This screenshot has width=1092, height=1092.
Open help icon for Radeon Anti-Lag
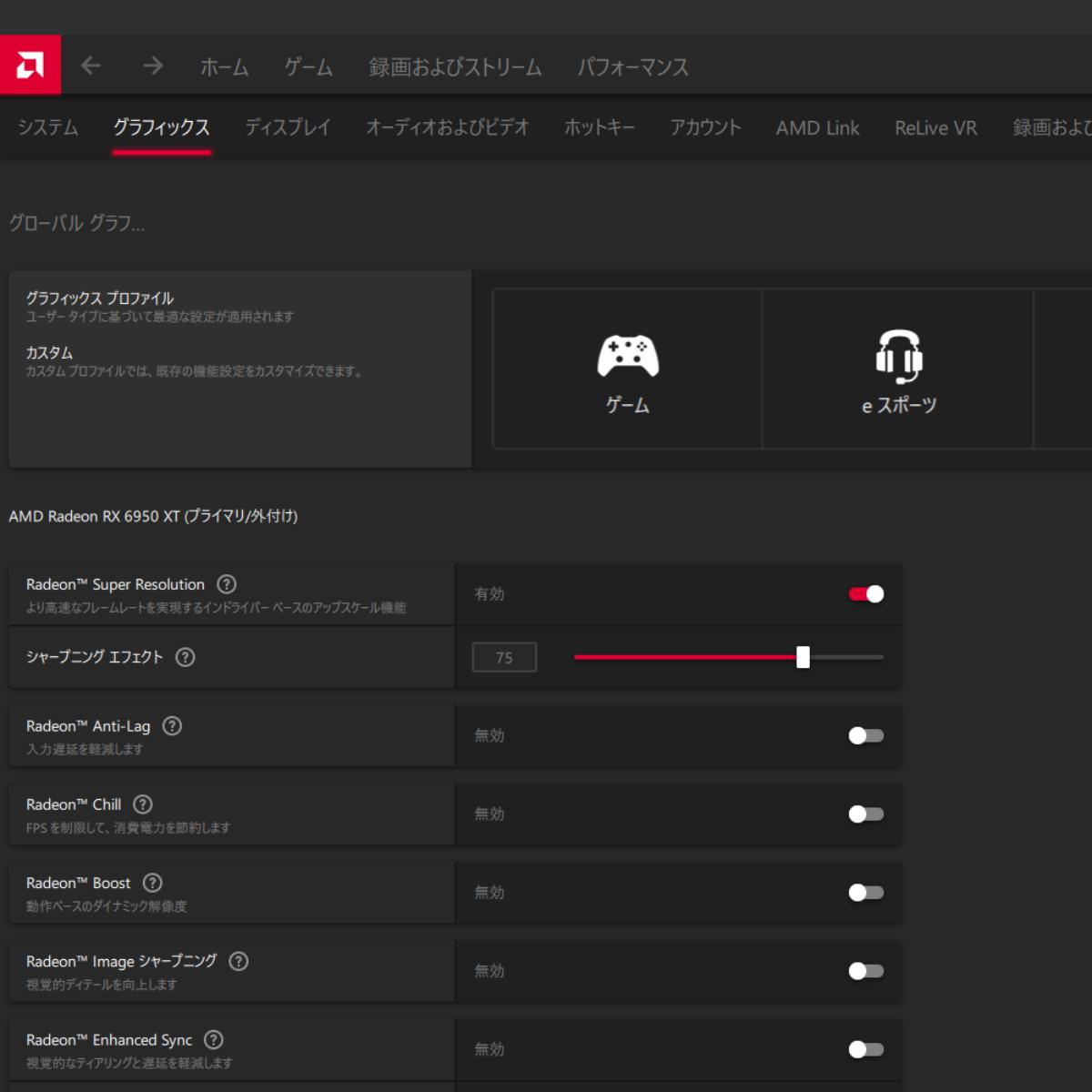[x=172, y=726]
